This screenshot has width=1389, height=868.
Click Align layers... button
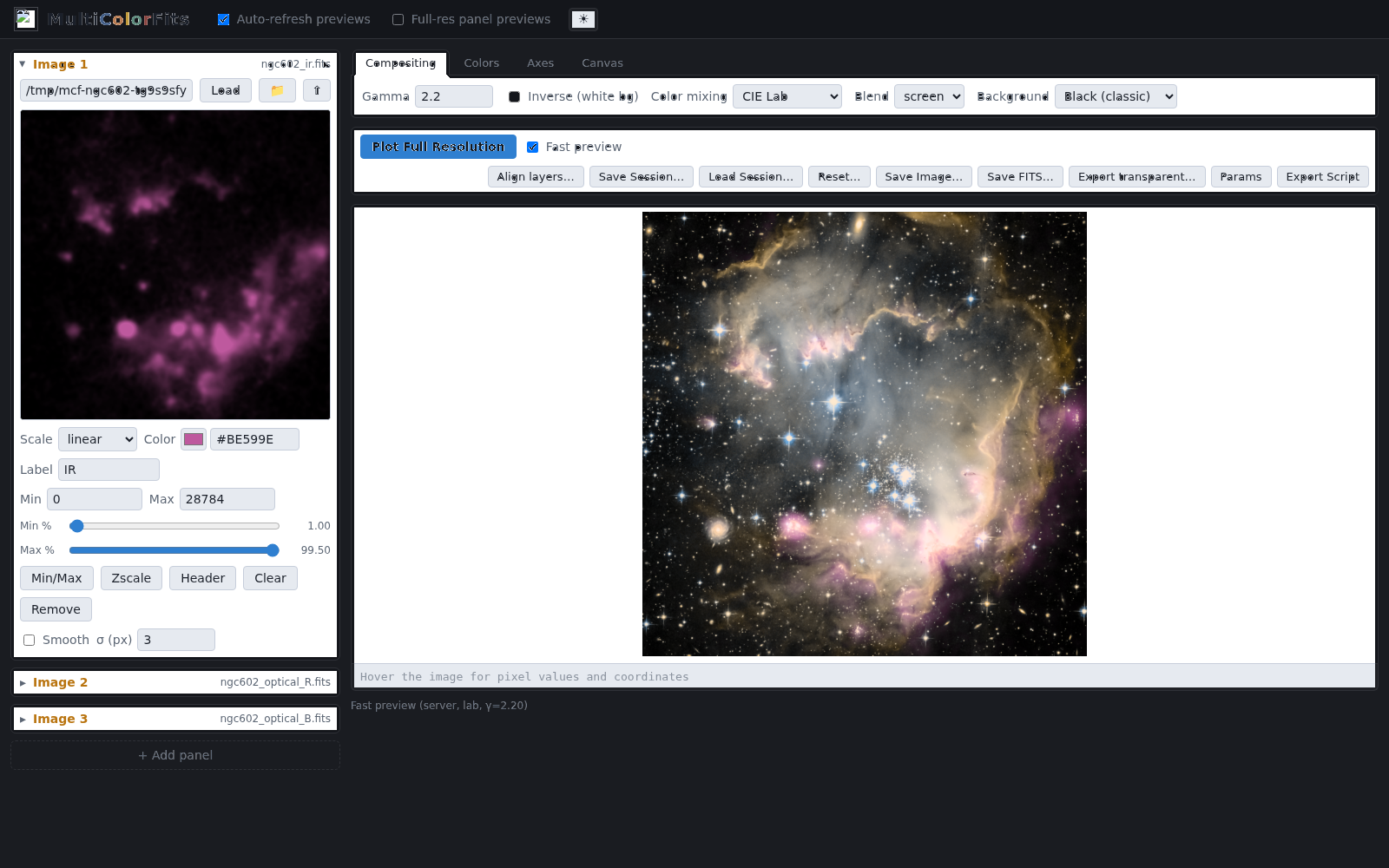pyautogui.click(x=536, y=176)
